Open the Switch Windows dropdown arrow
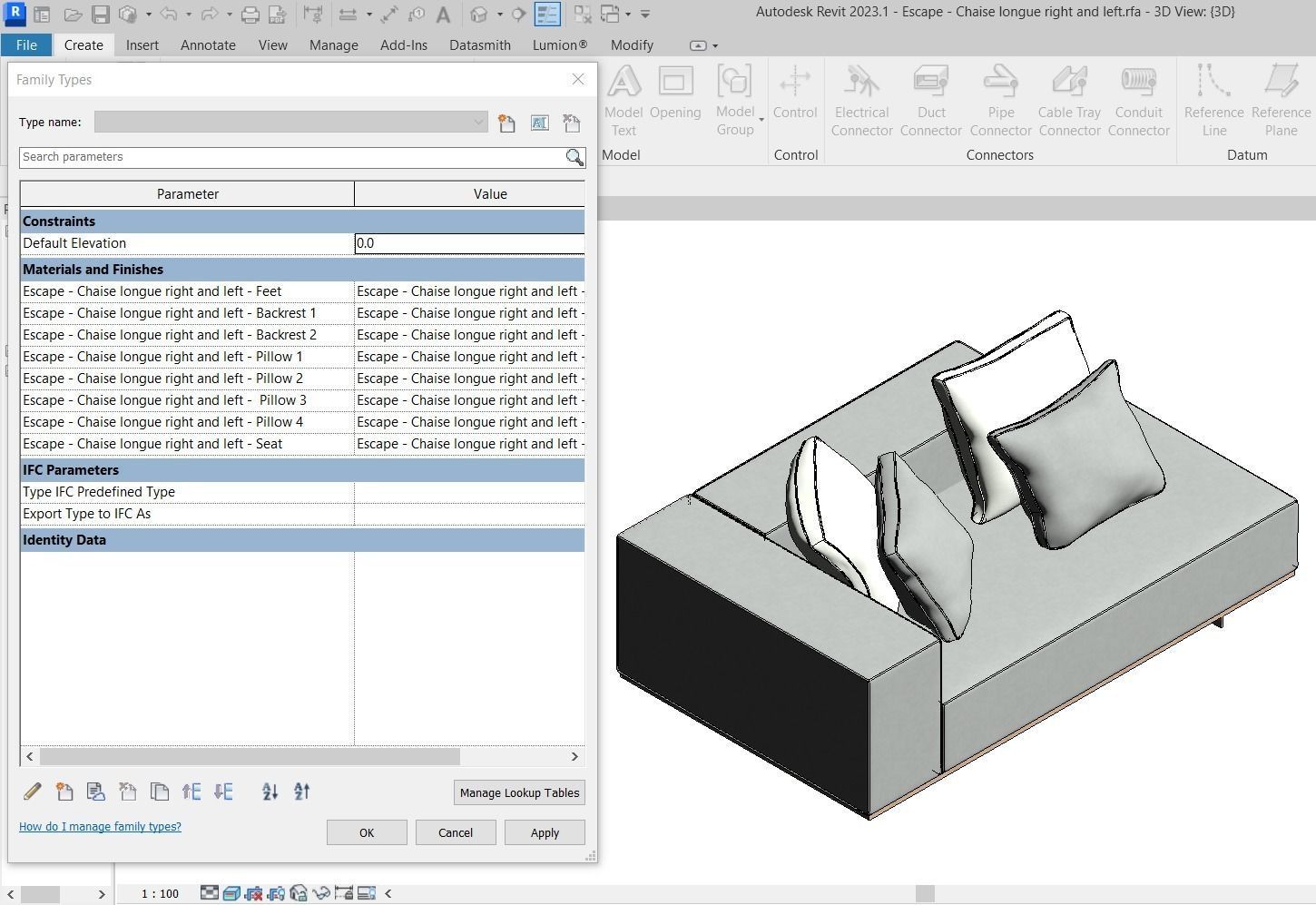 point(628,15)
